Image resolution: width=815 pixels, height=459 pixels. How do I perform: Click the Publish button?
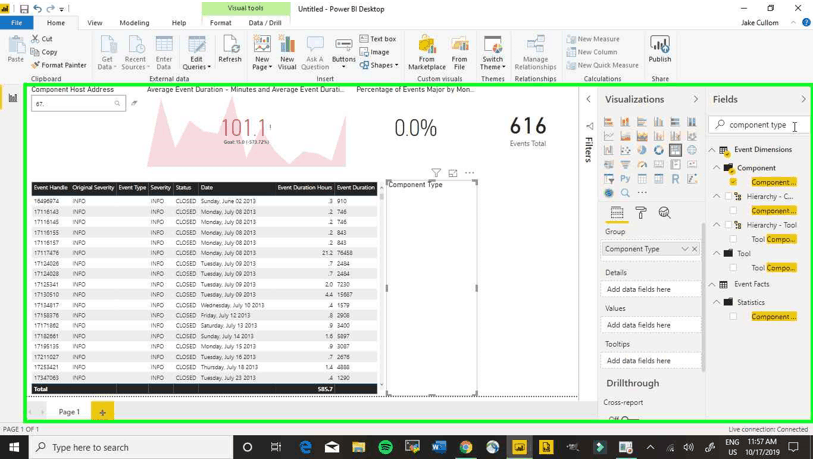click(x=660, y=50)
